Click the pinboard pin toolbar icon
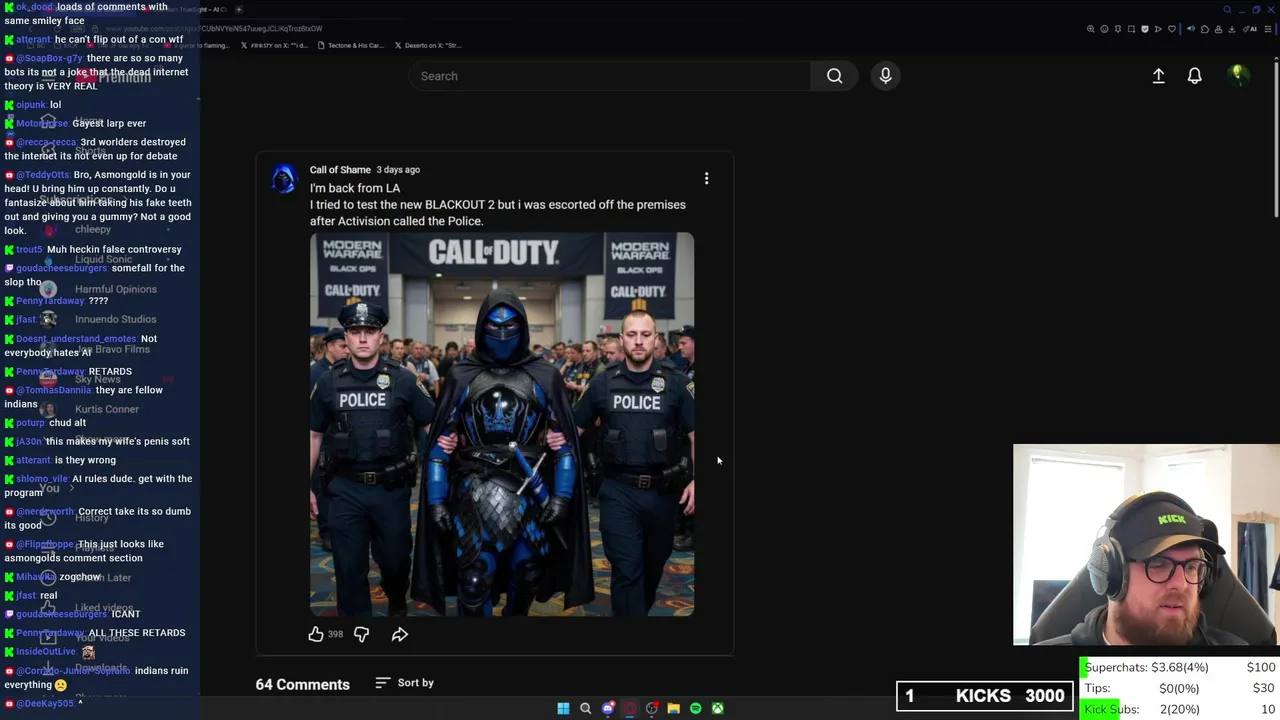This screenshot has height=720, width=1280. (1118, 29)
